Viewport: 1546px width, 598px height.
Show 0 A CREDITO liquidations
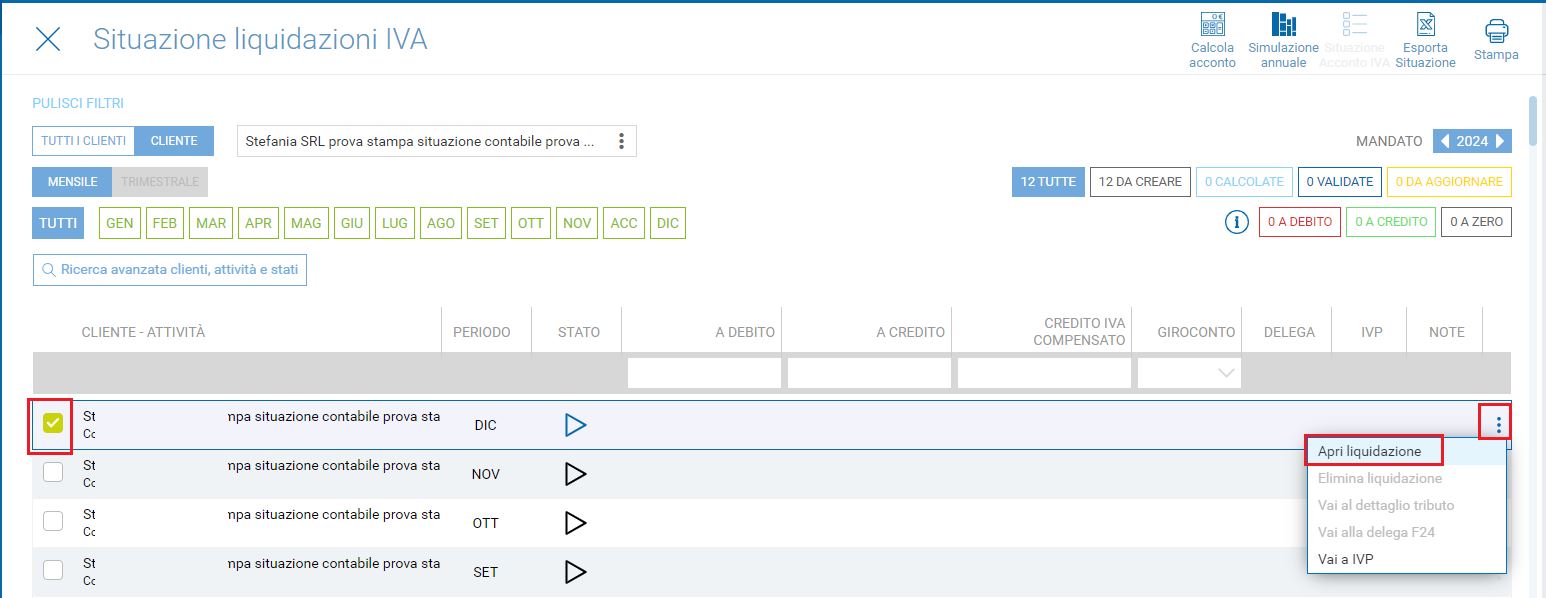pos(1391,222)
